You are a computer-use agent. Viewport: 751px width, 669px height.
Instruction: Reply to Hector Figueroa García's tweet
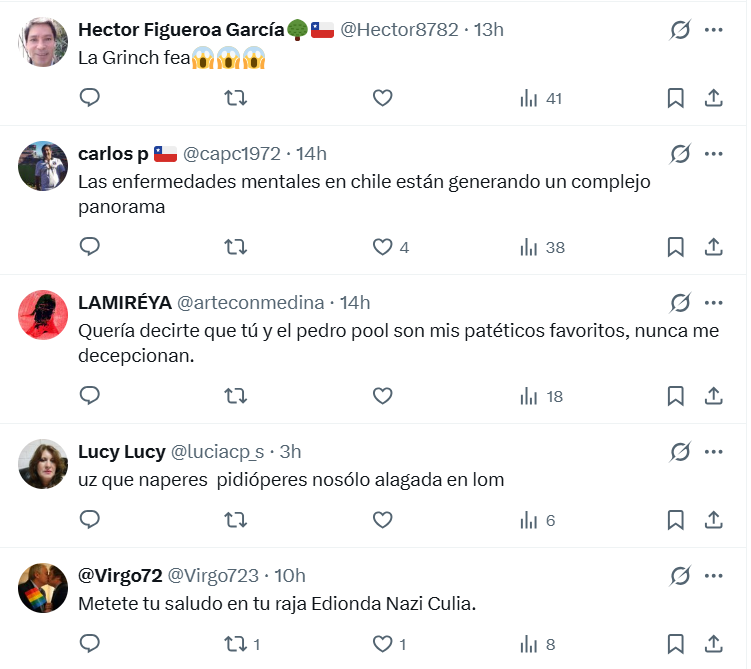(90, 98)
